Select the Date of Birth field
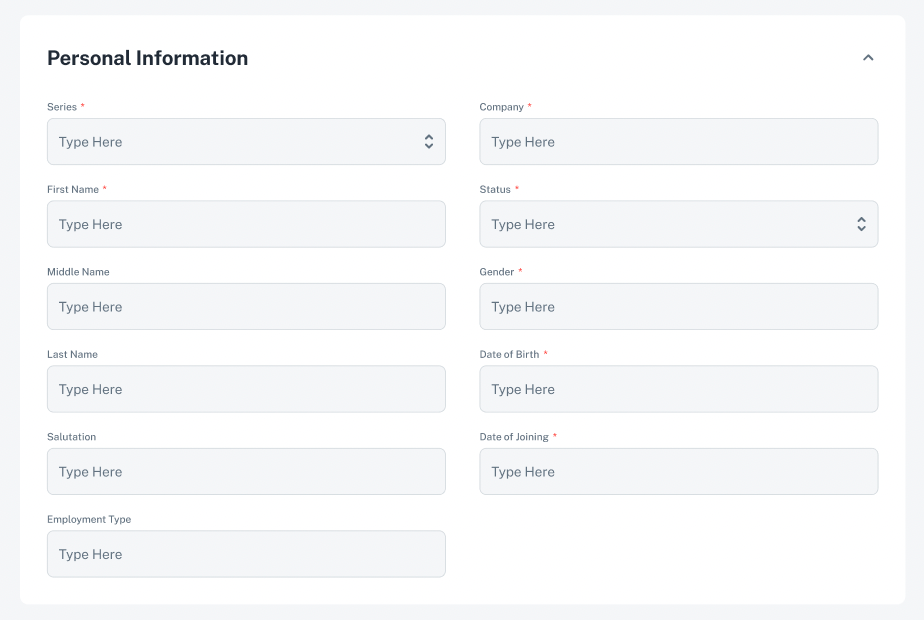The height and width of the screenshot is (620, 924). pos(678,389)
